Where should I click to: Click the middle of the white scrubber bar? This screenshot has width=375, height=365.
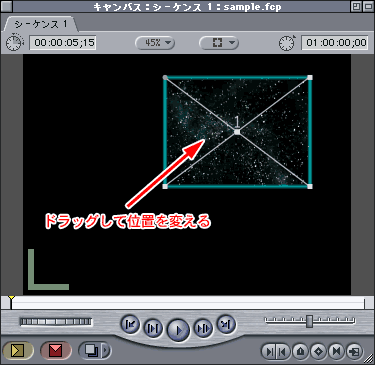(188, 303)
